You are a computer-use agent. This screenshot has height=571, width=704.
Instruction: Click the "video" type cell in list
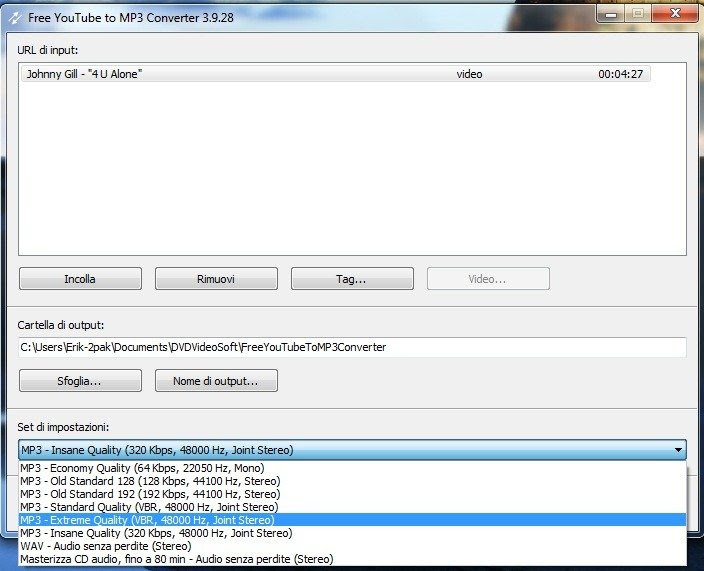click(469, 74)
